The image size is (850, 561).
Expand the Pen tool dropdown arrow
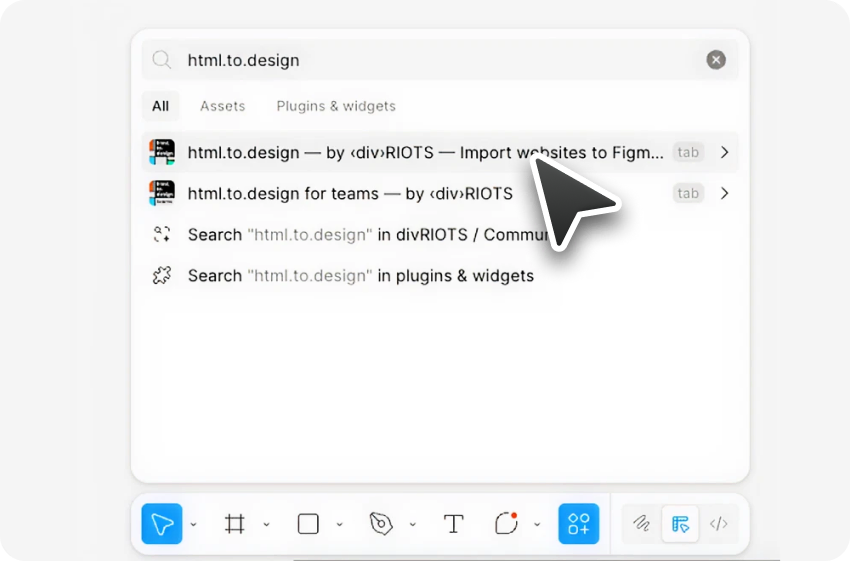[x=413, y=524]
